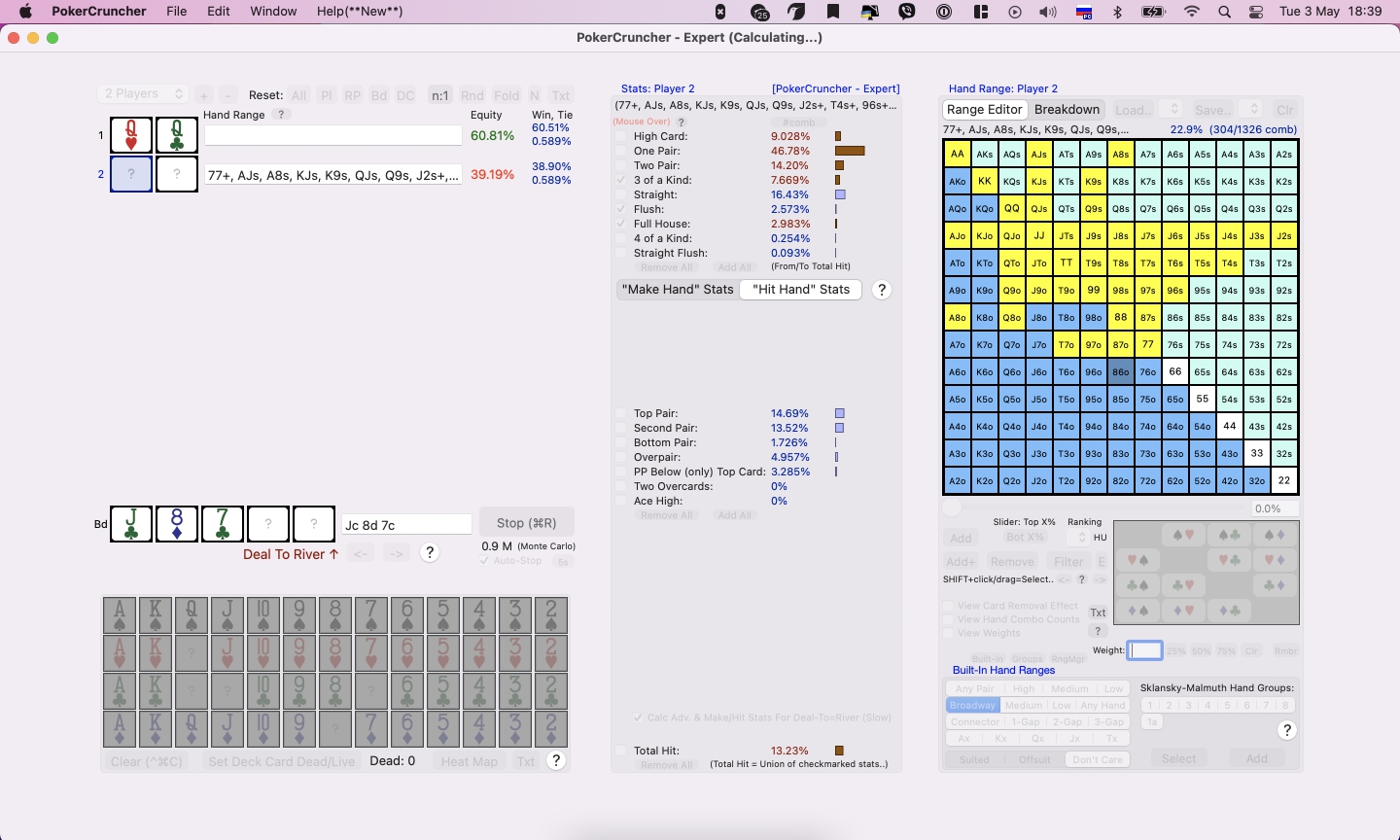1400x840 pixels.
Task: Switch to the Breakdown tab
Action: (x=1067, y=110)
